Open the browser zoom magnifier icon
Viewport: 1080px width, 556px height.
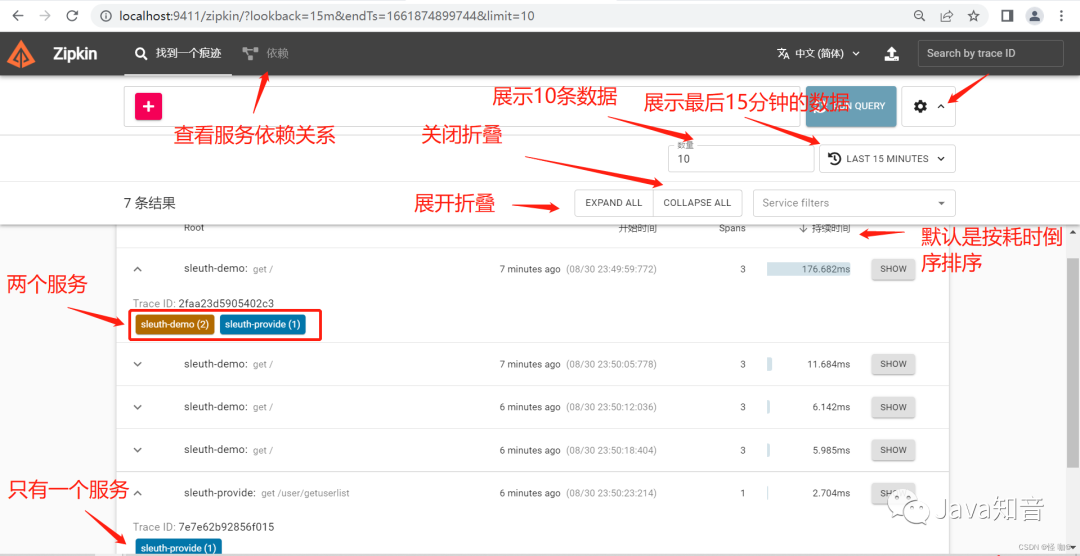click(920, 16)
